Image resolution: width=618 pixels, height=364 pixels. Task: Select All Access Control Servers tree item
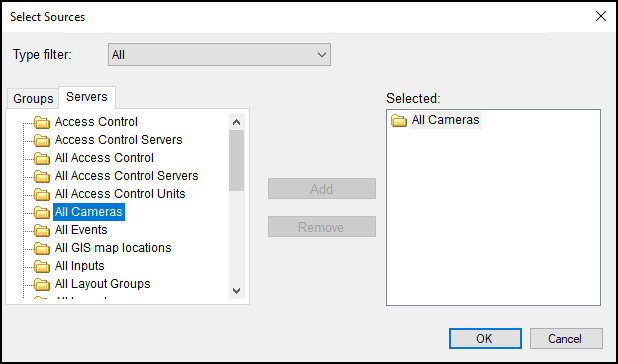coord(127,176)
